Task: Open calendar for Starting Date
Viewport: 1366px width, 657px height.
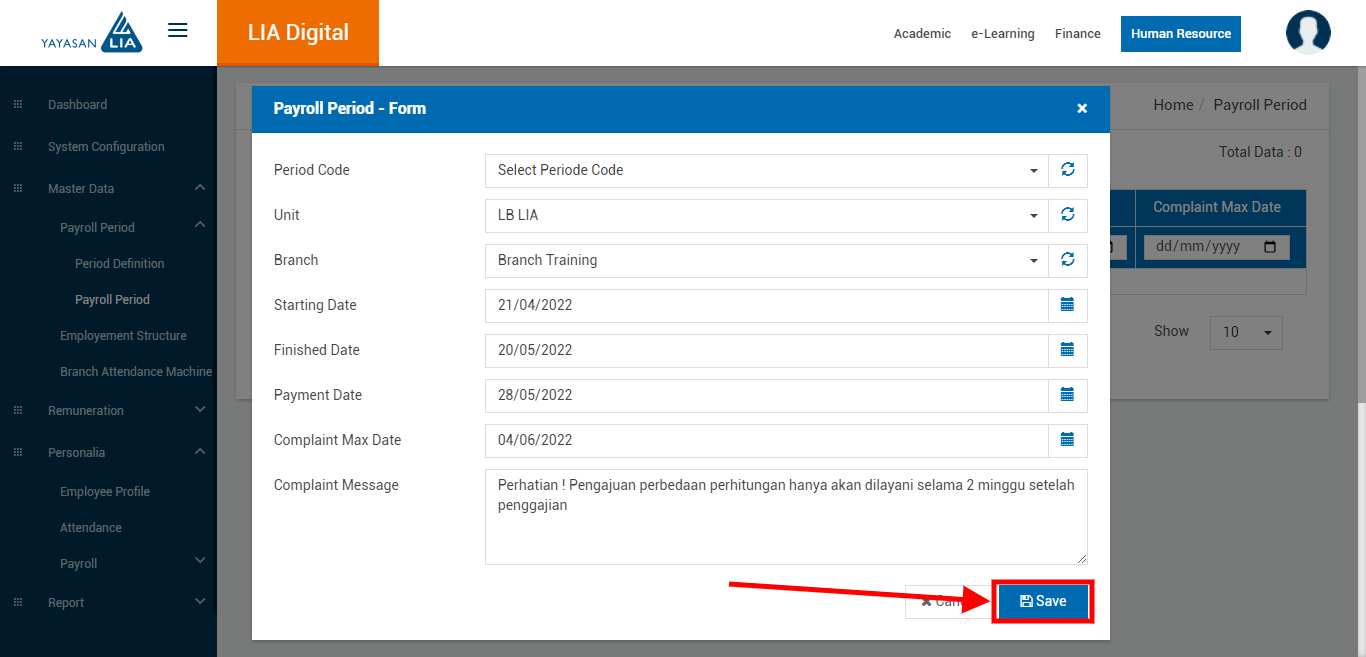Action: point(1067,305)
